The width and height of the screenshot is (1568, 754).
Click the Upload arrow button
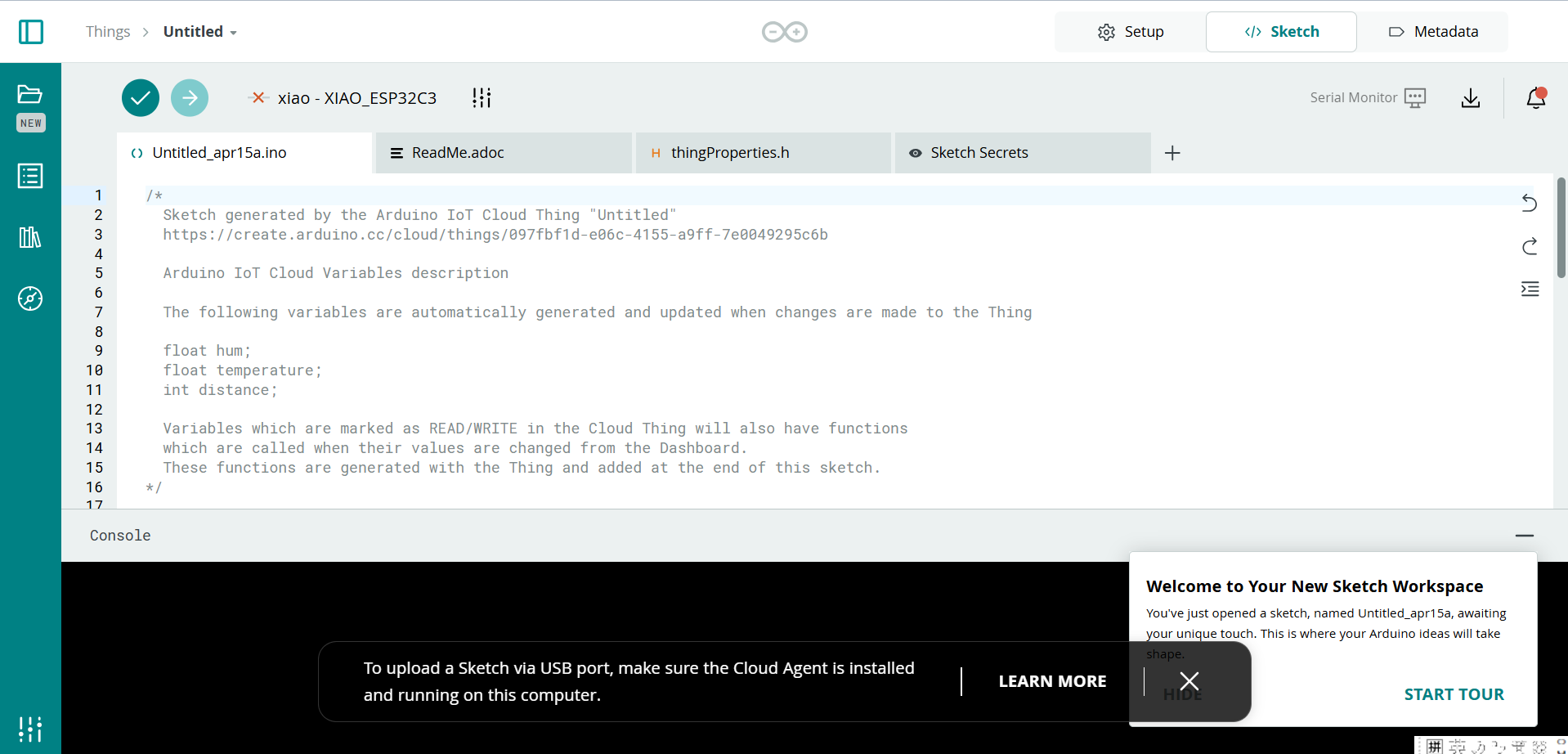pyautogui.click(x=190, y=98)
